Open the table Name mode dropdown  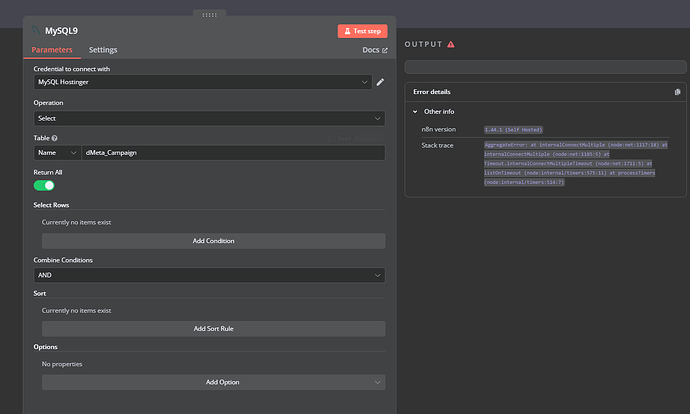pyautogui.click(x=57, y=153)
